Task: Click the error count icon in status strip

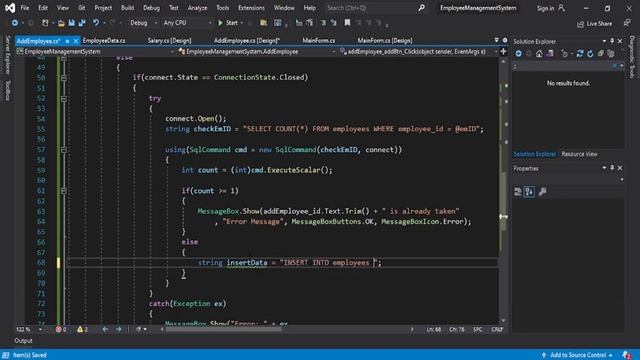Action: 58,329
